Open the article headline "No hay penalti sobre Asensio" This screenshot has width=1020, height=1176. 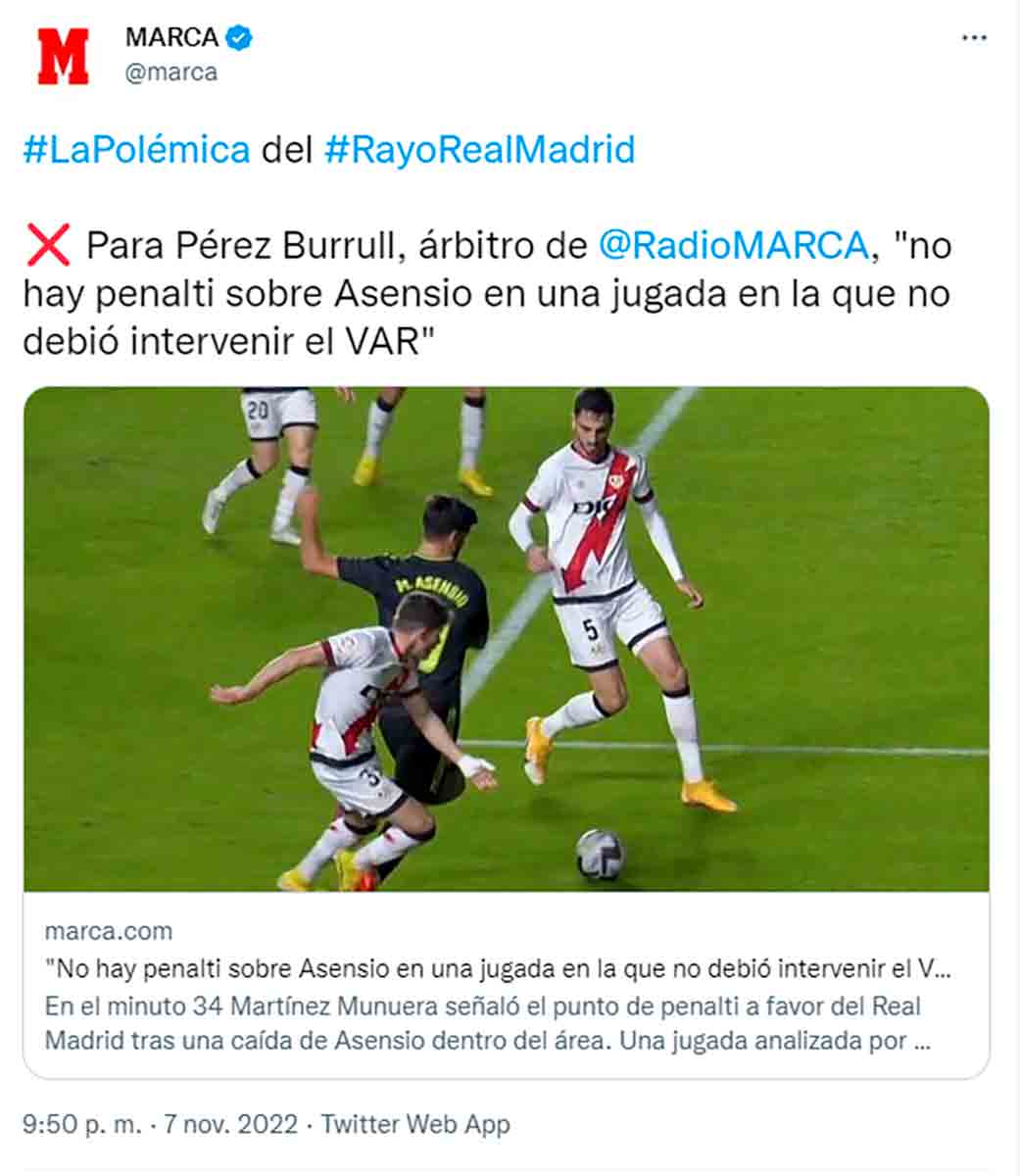(x=499, y=969)
